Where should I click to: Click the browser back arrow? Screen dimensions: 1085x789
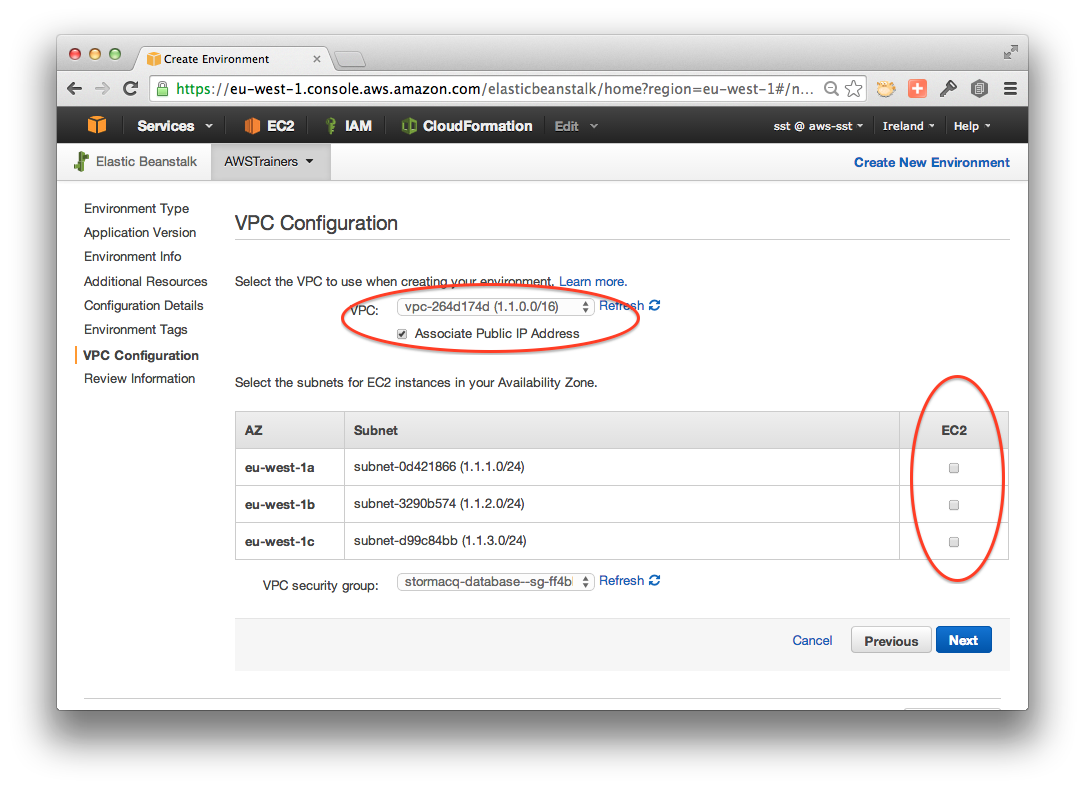tap(75, 89)
